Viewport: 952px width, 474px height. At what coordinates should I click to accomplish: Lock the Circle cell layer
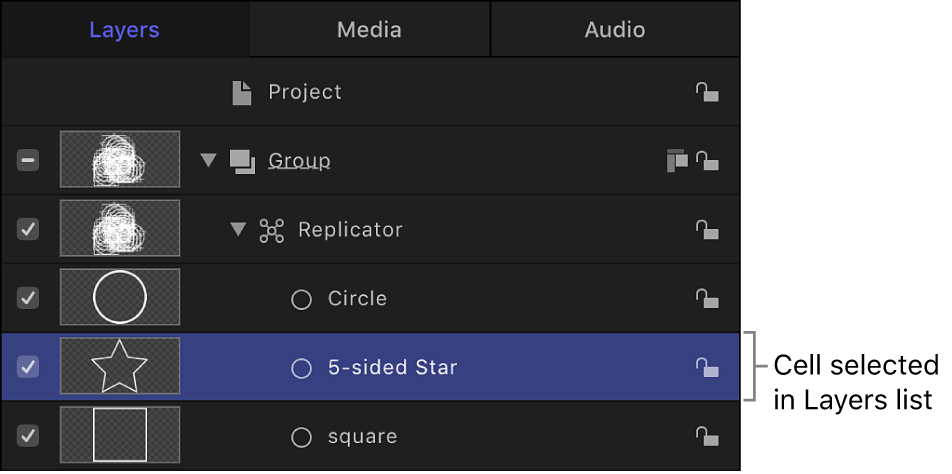707,299
